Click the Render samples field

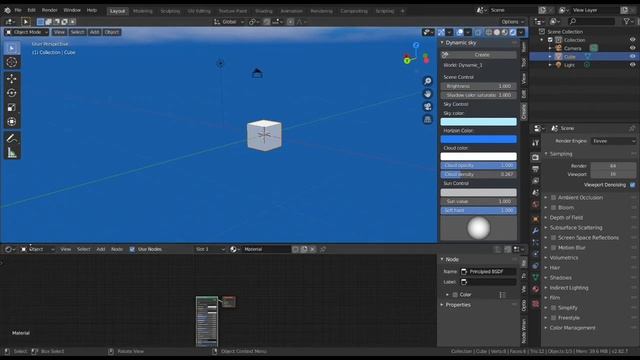[x=613, y=166]
